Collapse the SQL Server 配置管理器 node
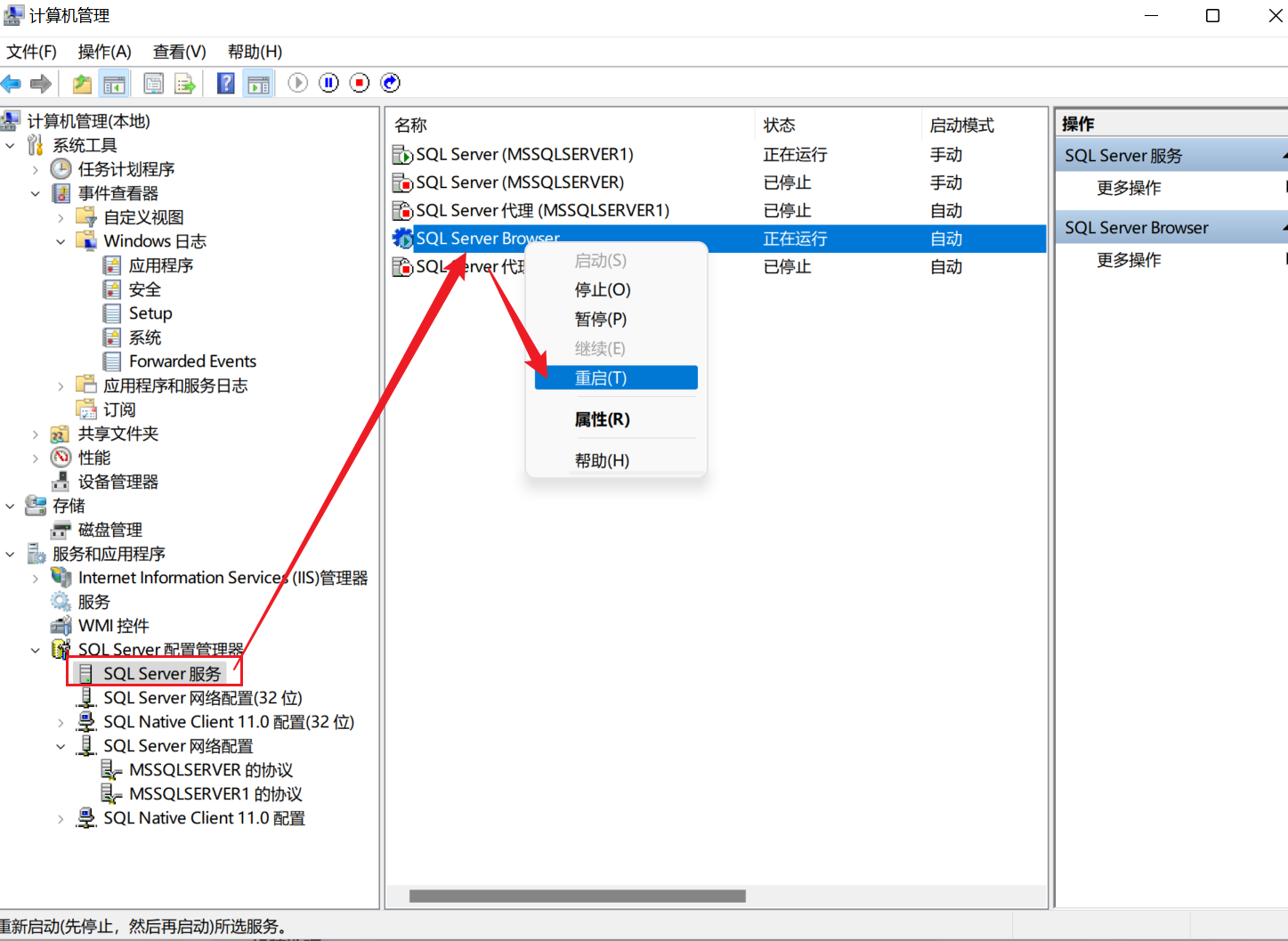Screen dimensions: 1288x941 pyautogui.click(x=36, y=650)
